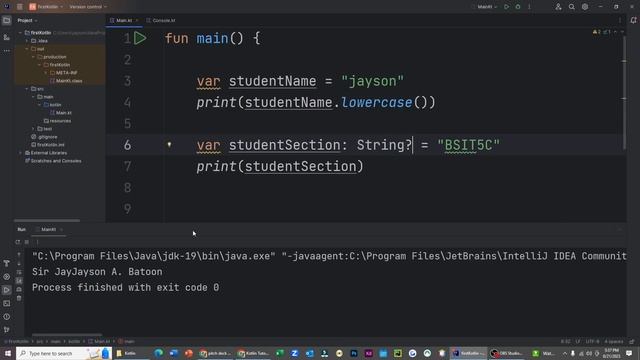Open the Notifications bell

[633, 20]
